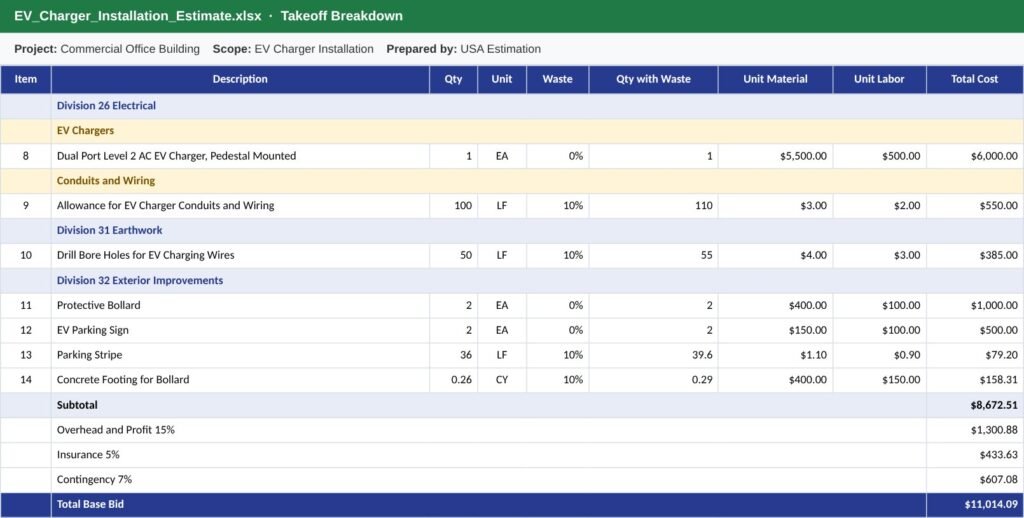Screen dimensions: 1024x518
Task: Select the $8,672.51 subtotal value
Action: tap(993, 405)
